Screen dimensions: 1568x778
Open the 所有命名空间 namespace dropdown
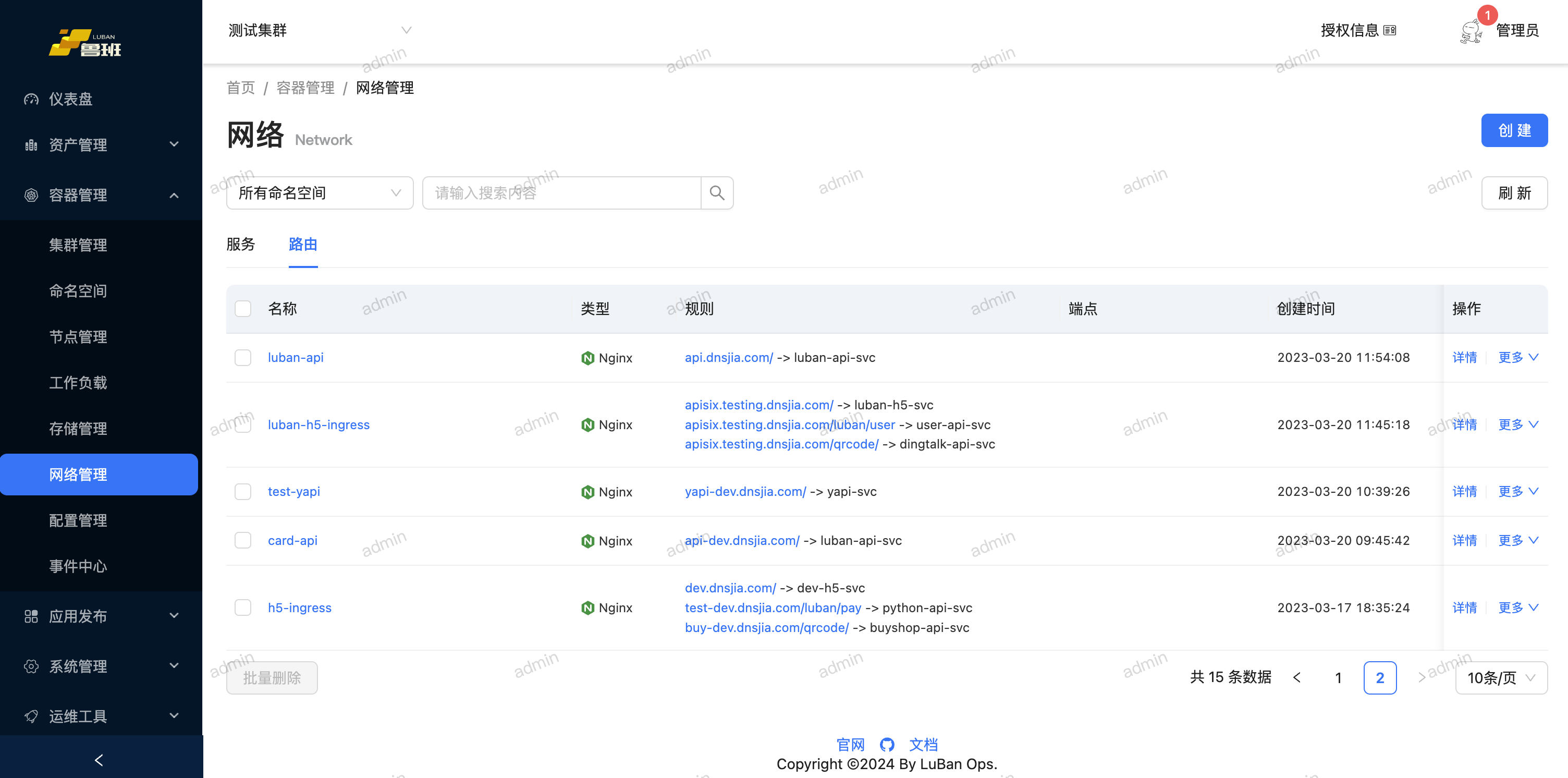click(x=320, y=193)
